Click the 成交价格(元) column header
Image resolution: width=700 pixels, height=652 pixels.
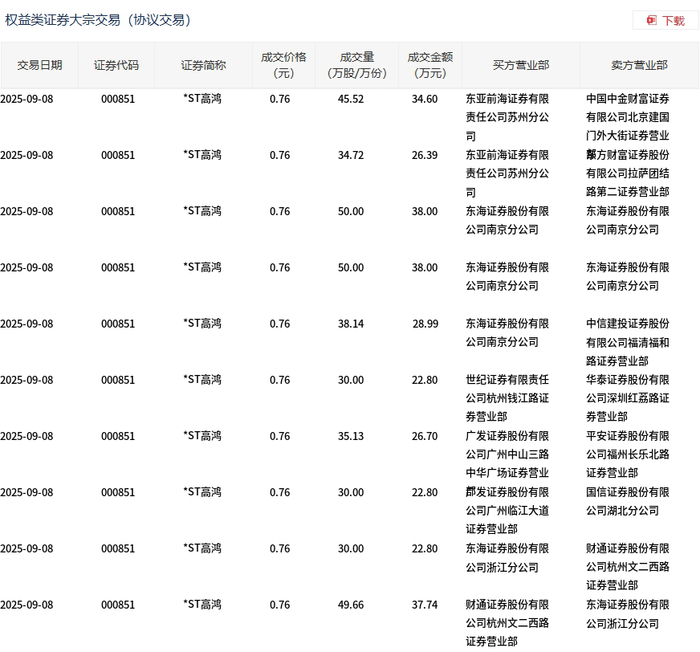click(x=283, y=65)
